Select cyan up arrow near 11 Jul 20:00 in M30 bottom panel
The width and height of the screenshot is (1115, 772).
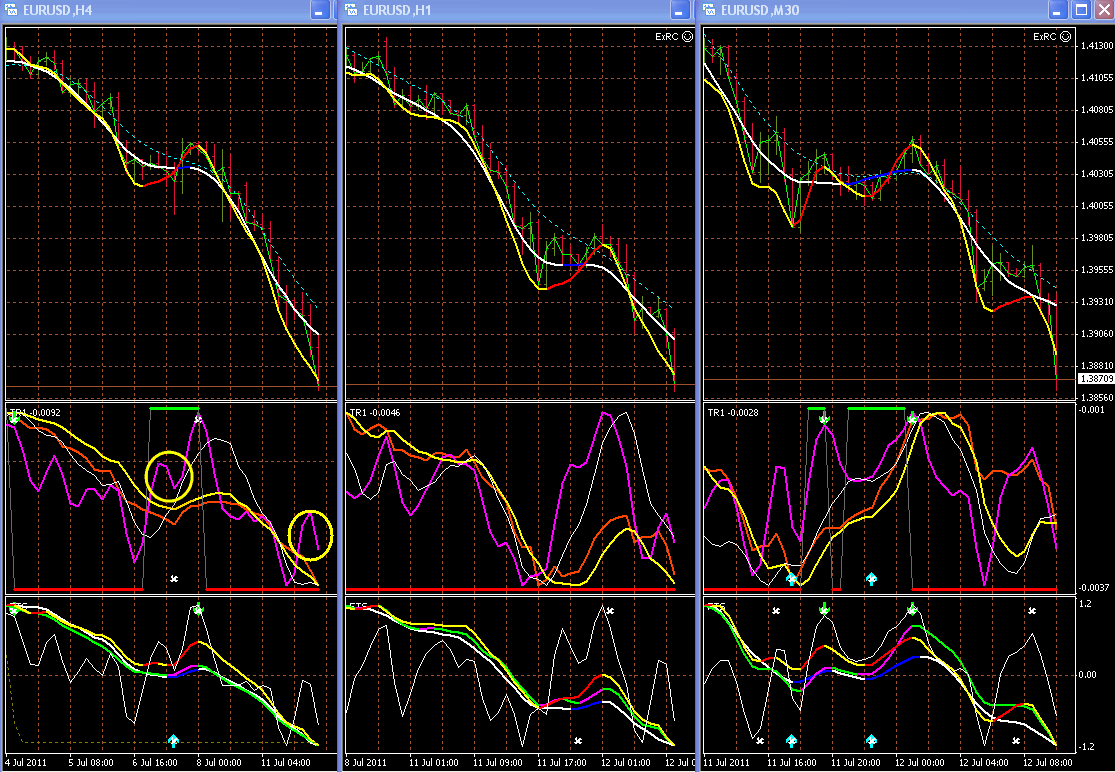pyautogui.click(x=871, y=741)
